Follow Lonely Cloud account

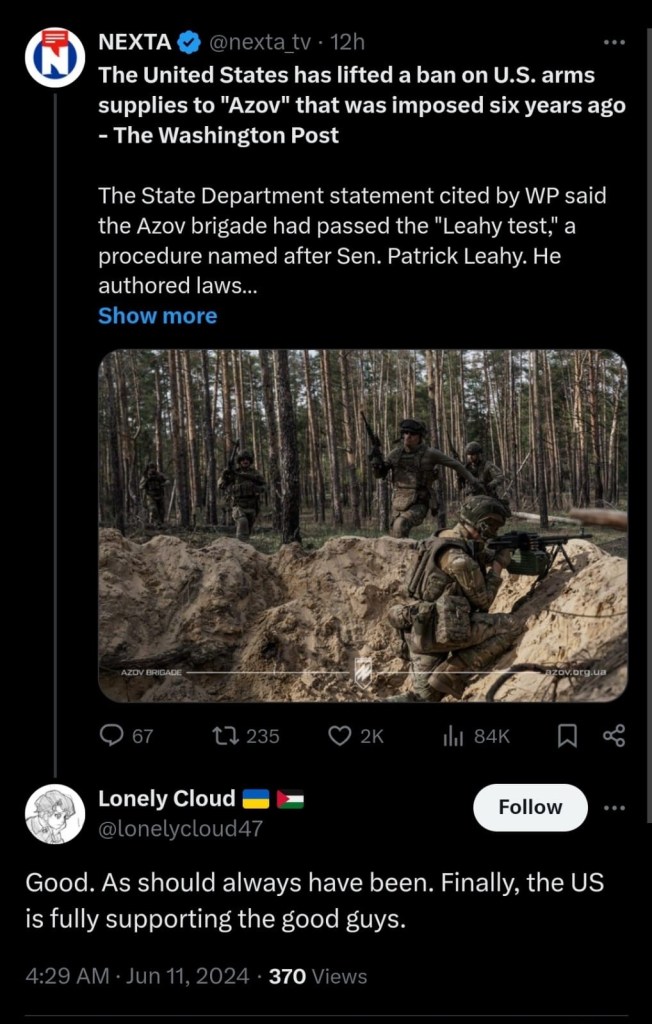[x=530, y=807]
